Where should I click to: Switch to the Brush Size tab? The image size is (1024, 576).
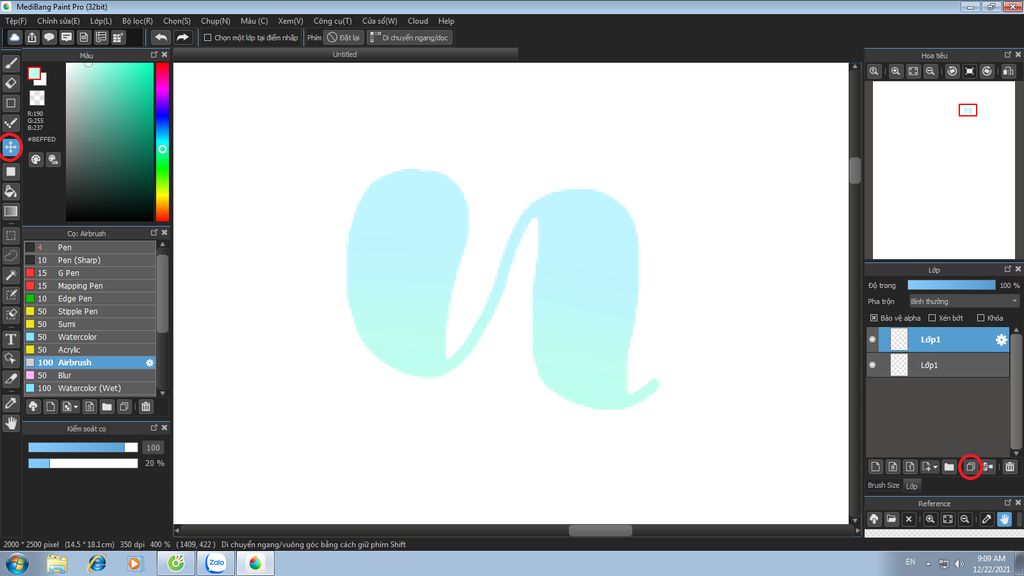pos(883,485)
